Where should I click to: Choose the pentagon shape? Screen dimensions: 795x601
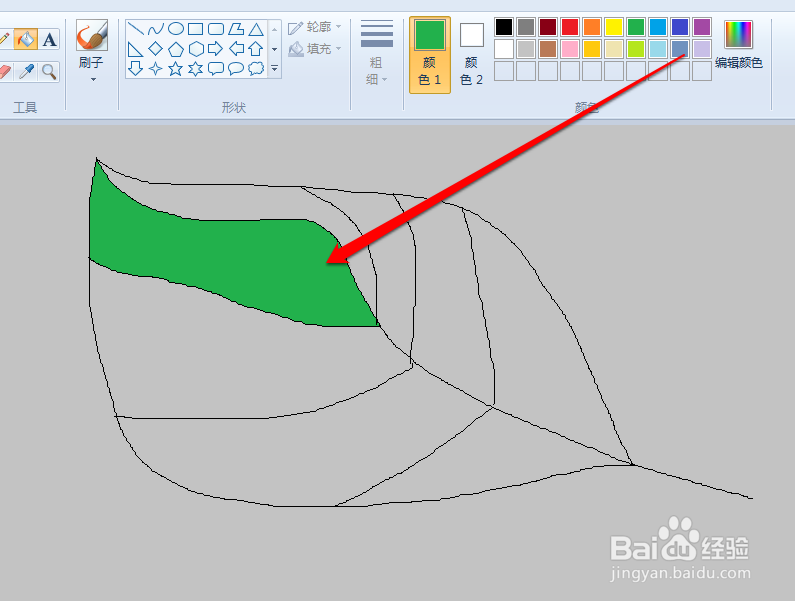tap(175, 49)
